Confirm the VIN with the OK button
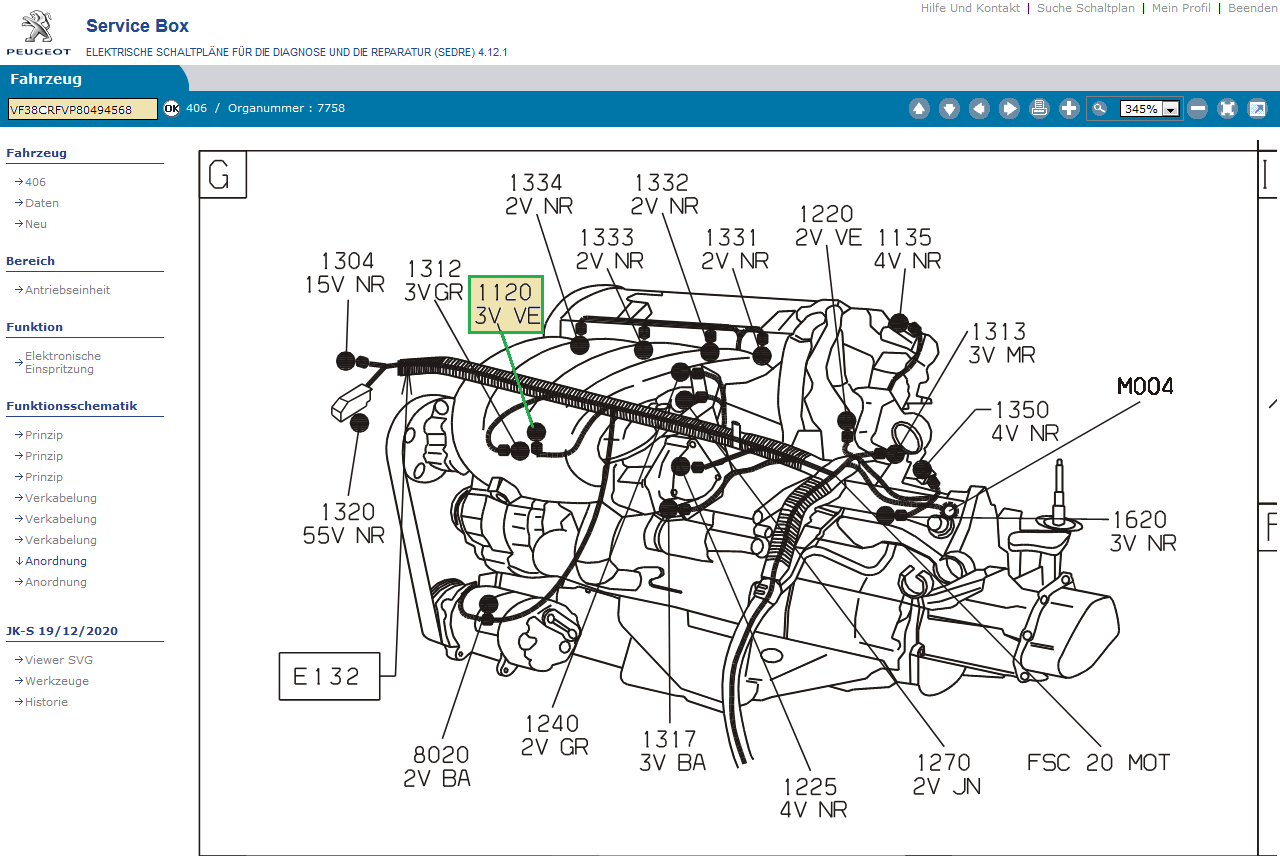The image size is (1280, 863). [171, 108]
